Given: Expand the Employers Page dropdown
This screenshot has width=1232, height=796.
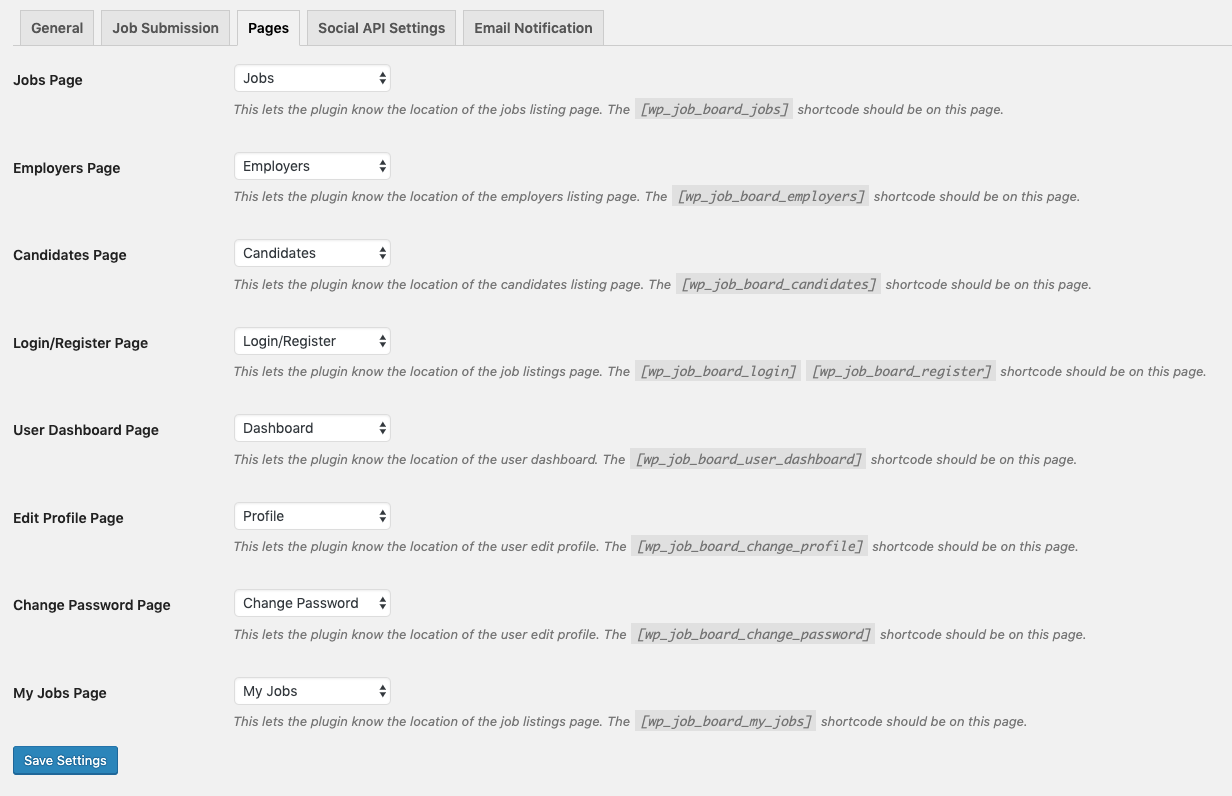Looking at the screenshot, I should 312,166.
